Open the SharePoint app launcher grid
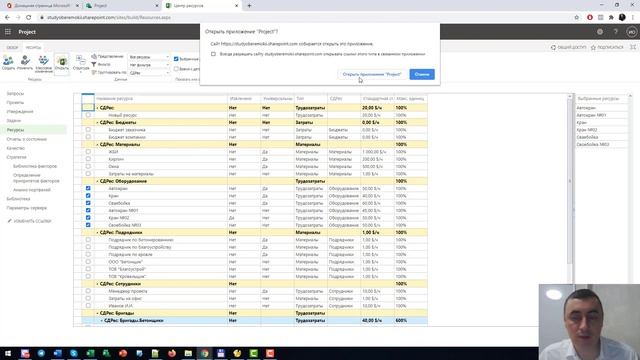 click(x=8, y=32)
